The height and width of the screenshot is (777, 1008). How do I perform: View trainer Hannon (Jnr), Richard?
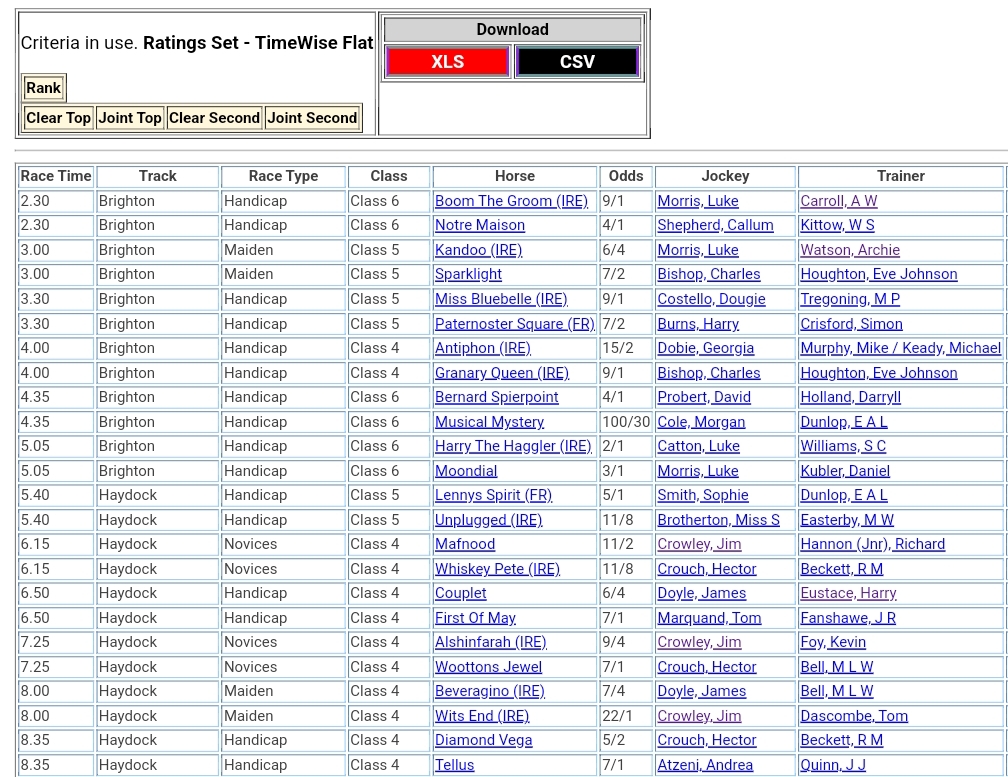pyautogui.click(x=872, y=544)
